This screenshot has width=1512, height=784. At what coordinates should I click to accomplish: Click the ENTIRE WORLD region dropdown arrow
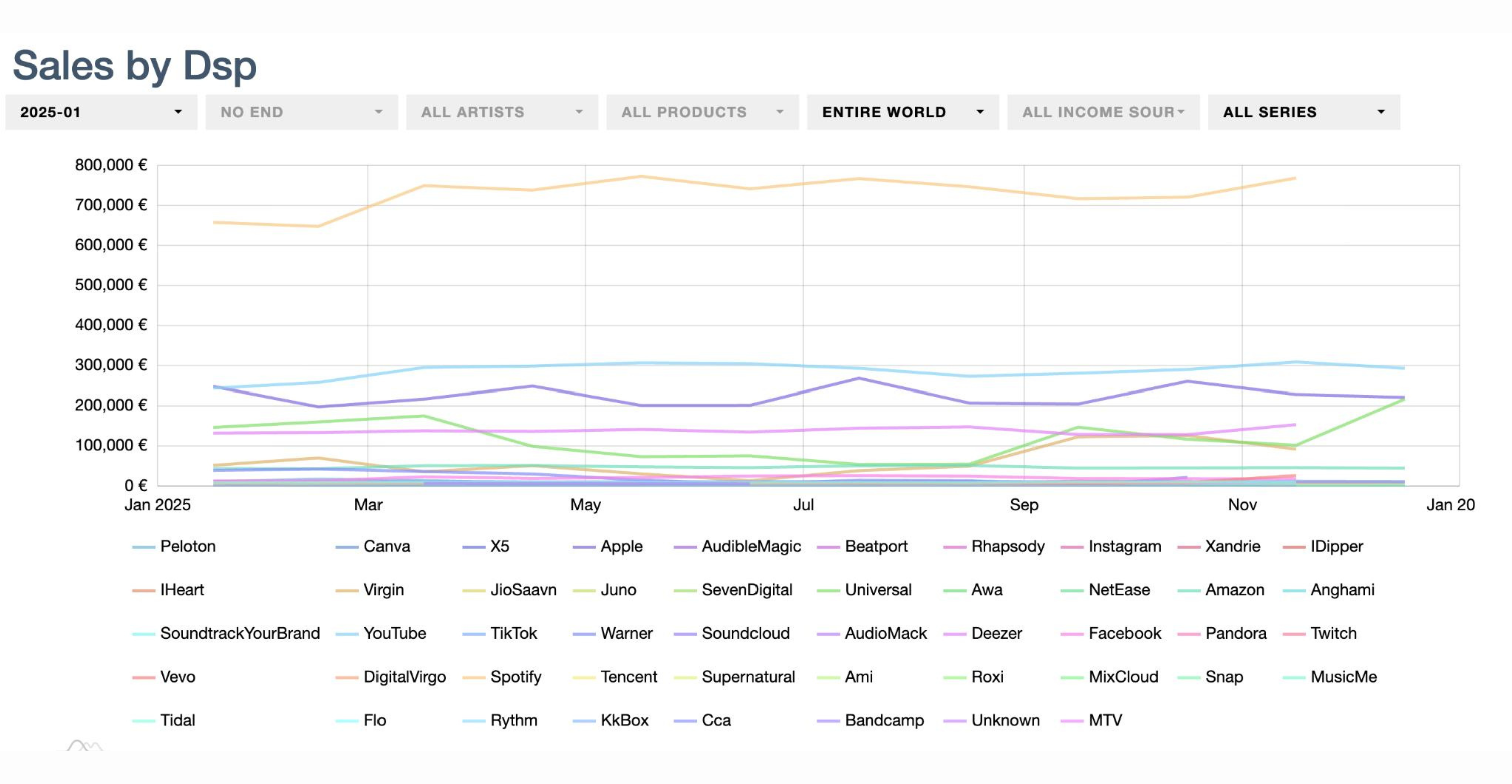pos(980,112)
